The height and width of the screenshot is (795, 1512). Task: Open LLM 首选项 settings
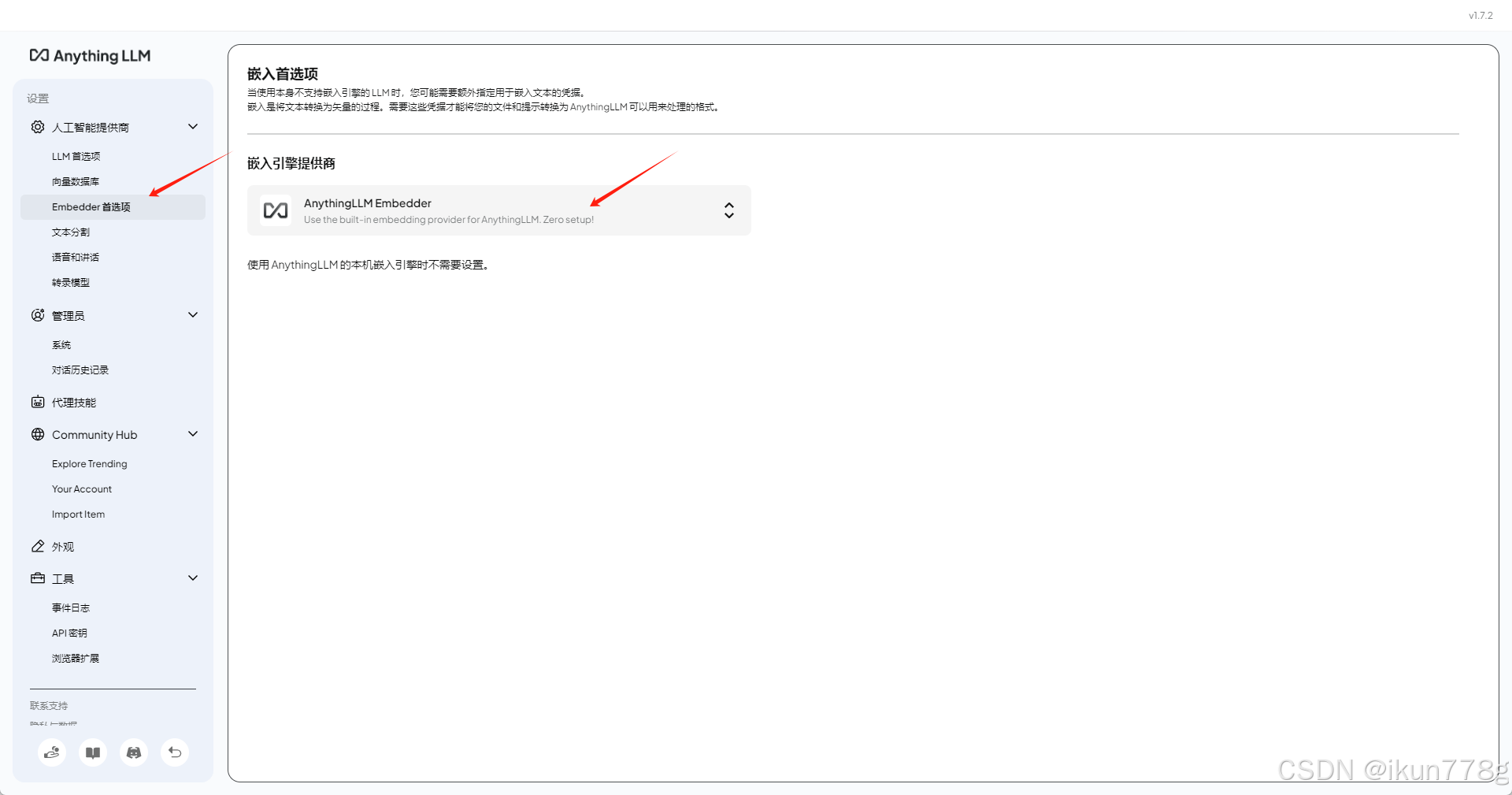pyautogui.click(x=76, y=156)
